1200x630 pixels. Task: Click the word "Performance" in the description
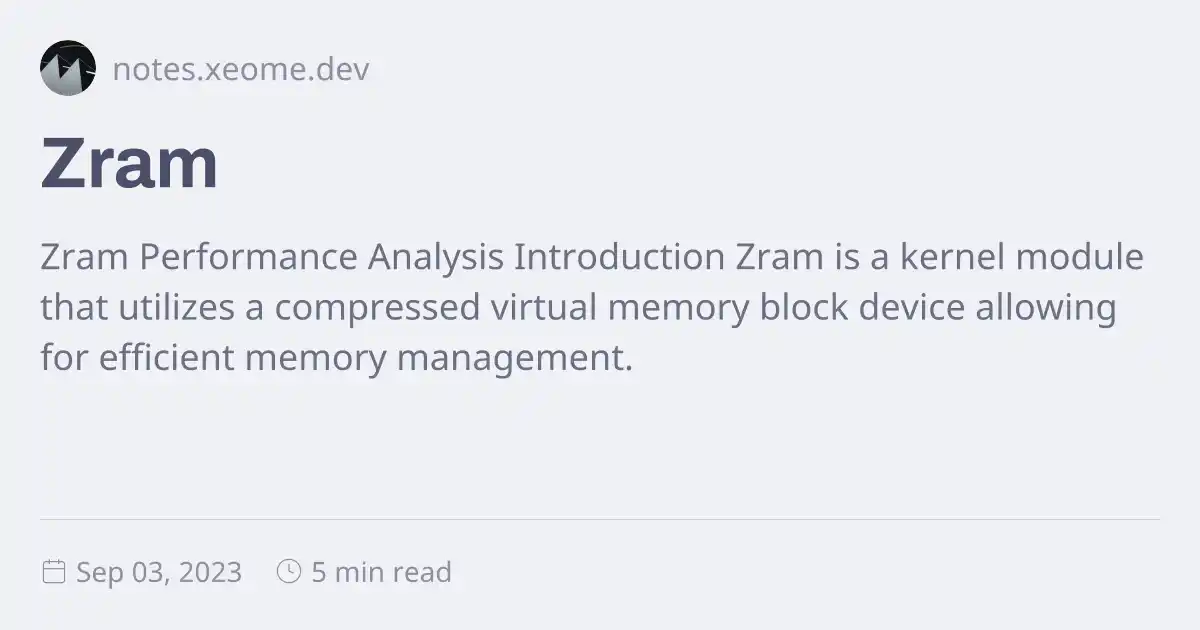[x=248, y=257]
